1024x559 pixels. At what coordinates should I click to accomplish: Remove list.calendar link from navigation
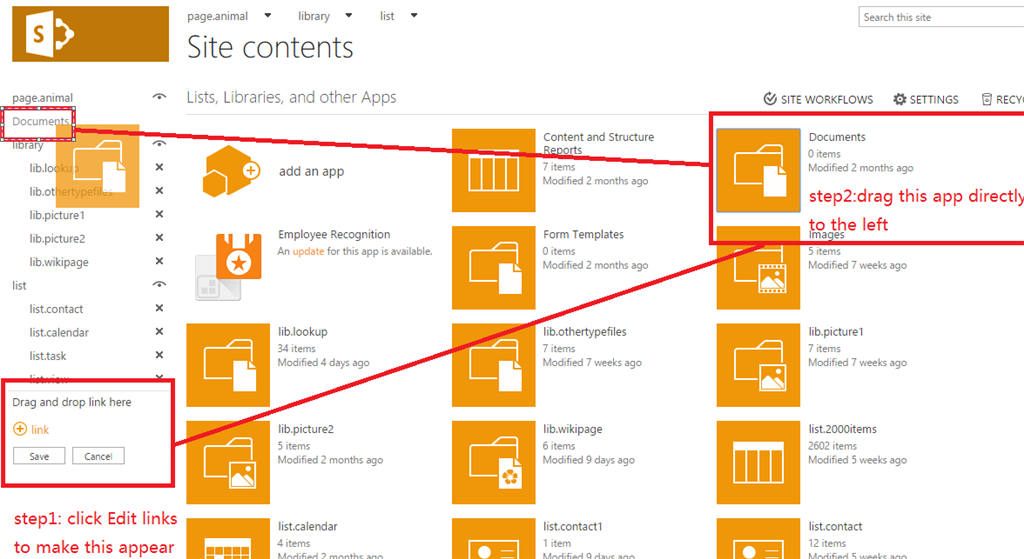(x=159, y=332)
